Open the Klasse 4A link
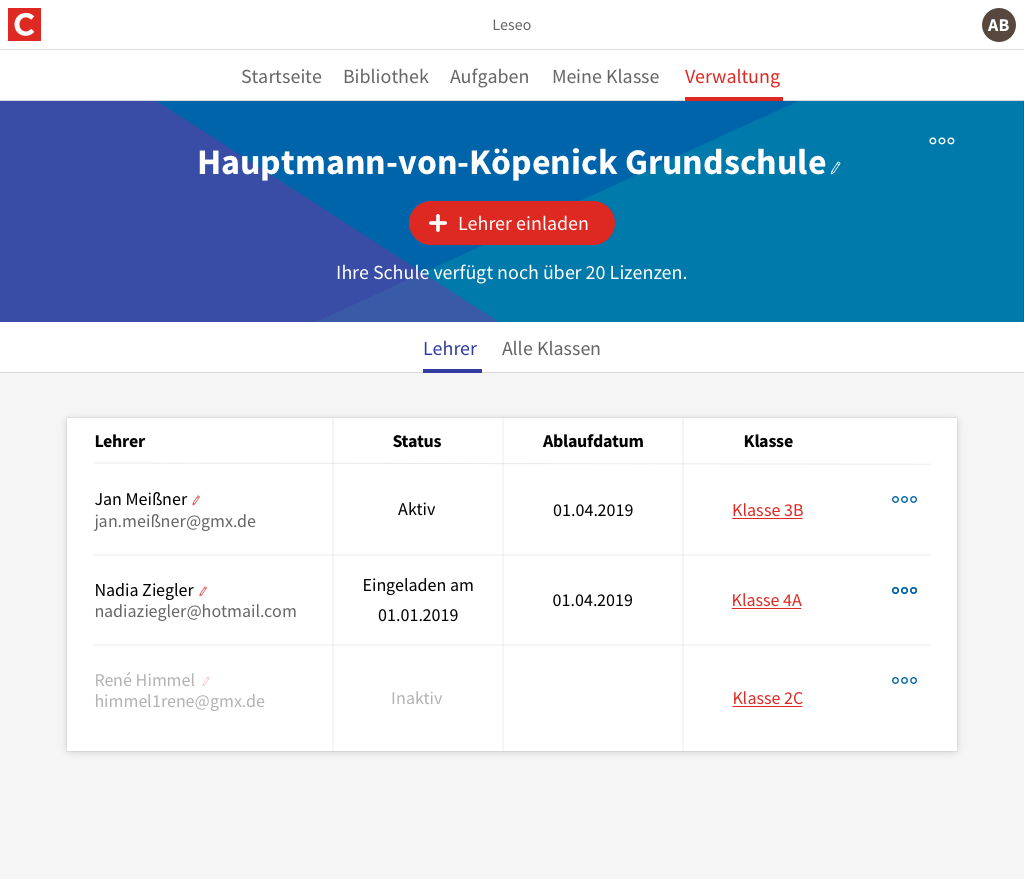This screenshot has width=1024, height=879. coord(767,600)
